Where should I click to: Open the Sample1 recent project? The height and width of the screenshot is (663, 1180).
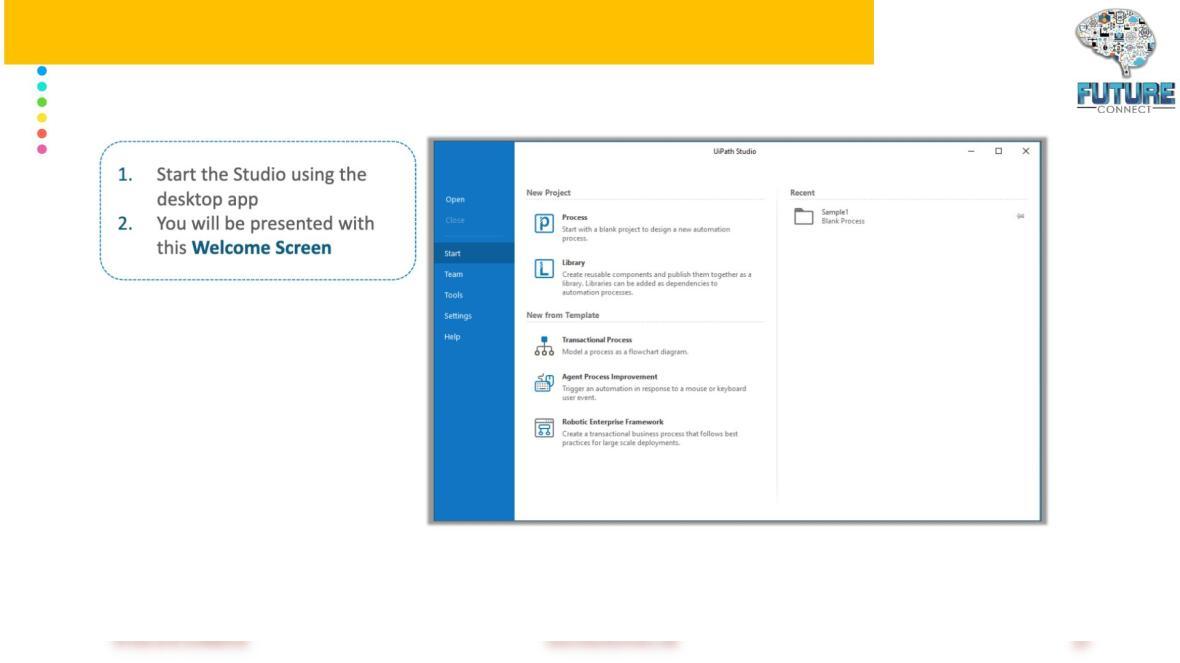[908, 217]
